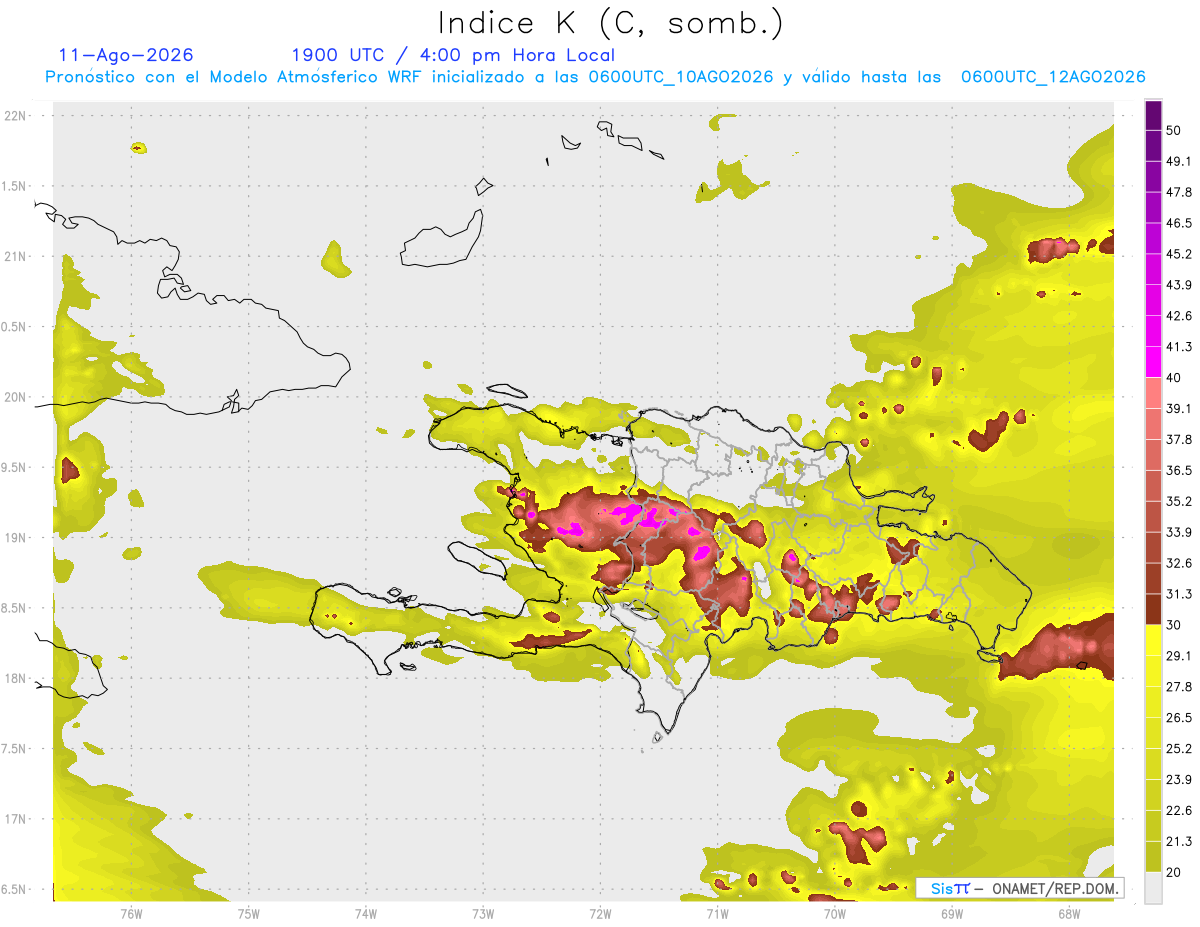This screenshot has height=927, width=1200.
Task: Click the legend value '23.9'
Action: (x=1179, y=779)
